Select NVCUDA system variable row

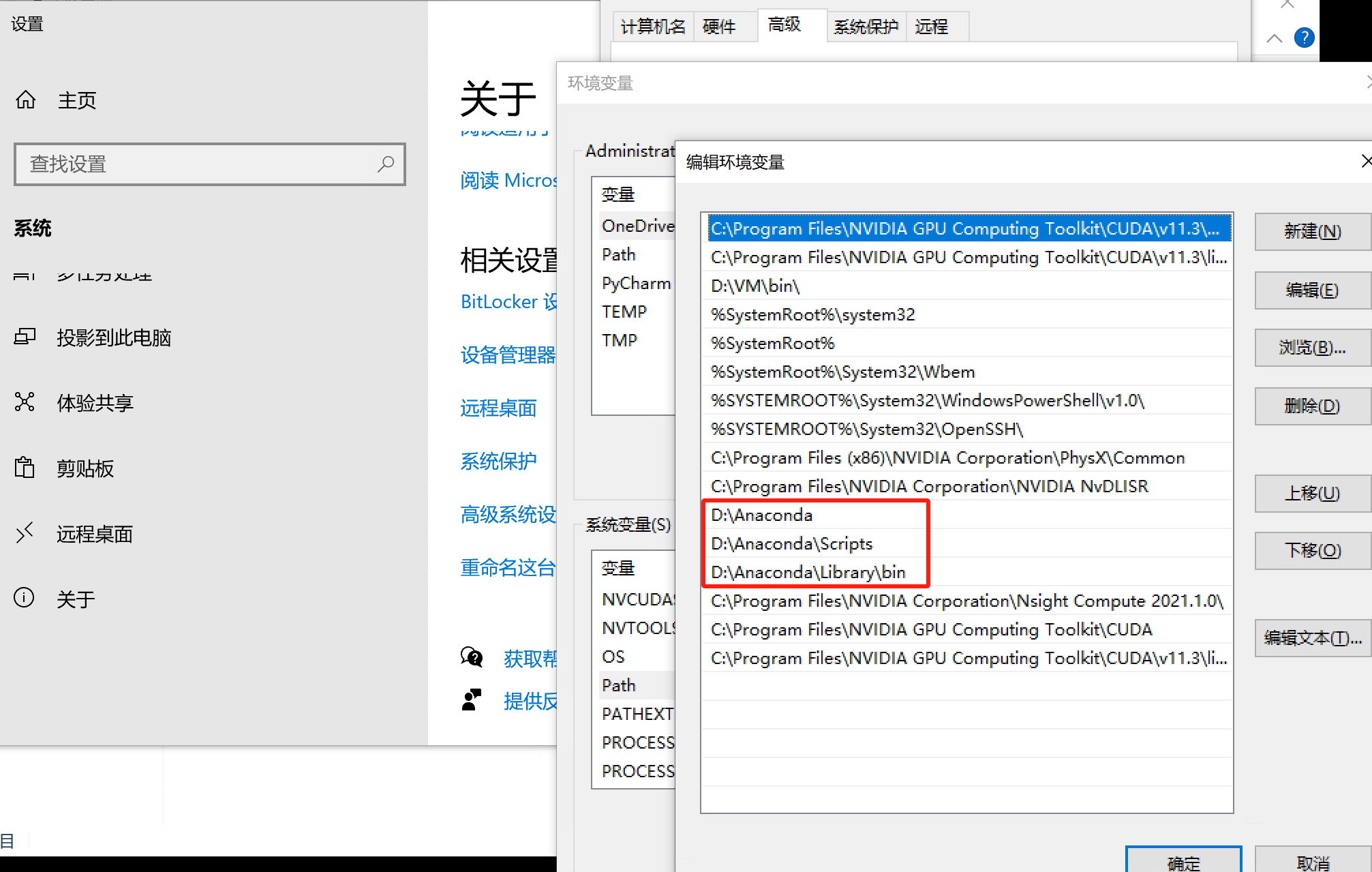click(x=637, y=599)
